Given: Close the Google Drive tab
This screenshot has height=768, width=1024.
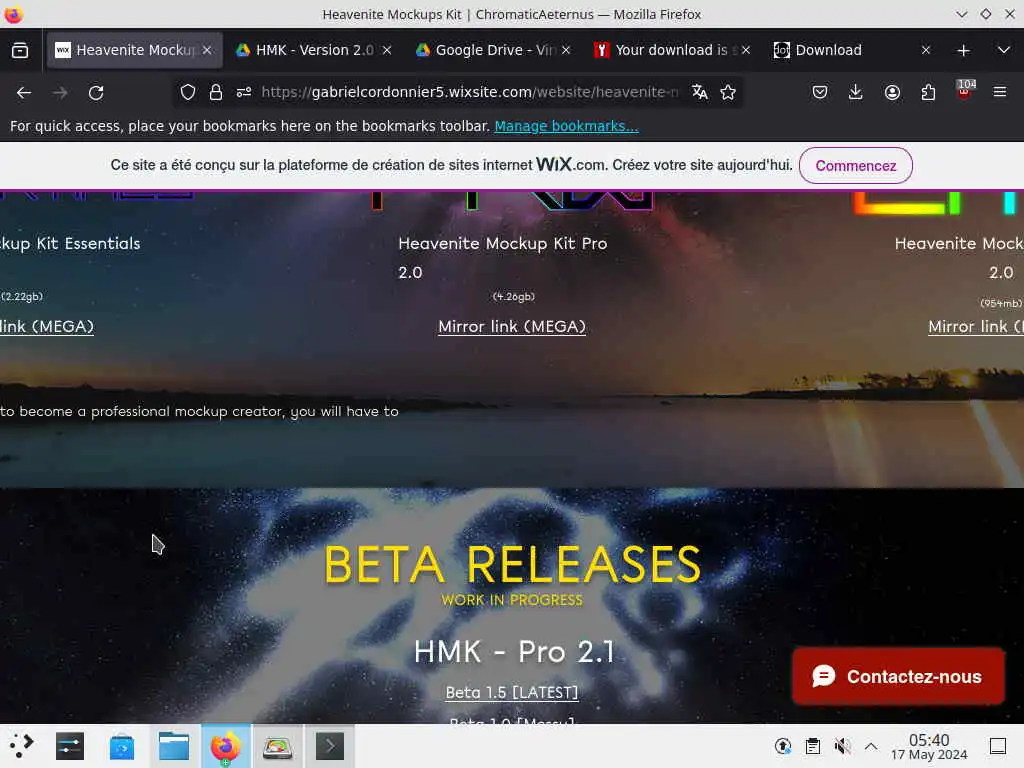Looking at the screenshot, I should (x=566, y=50).
